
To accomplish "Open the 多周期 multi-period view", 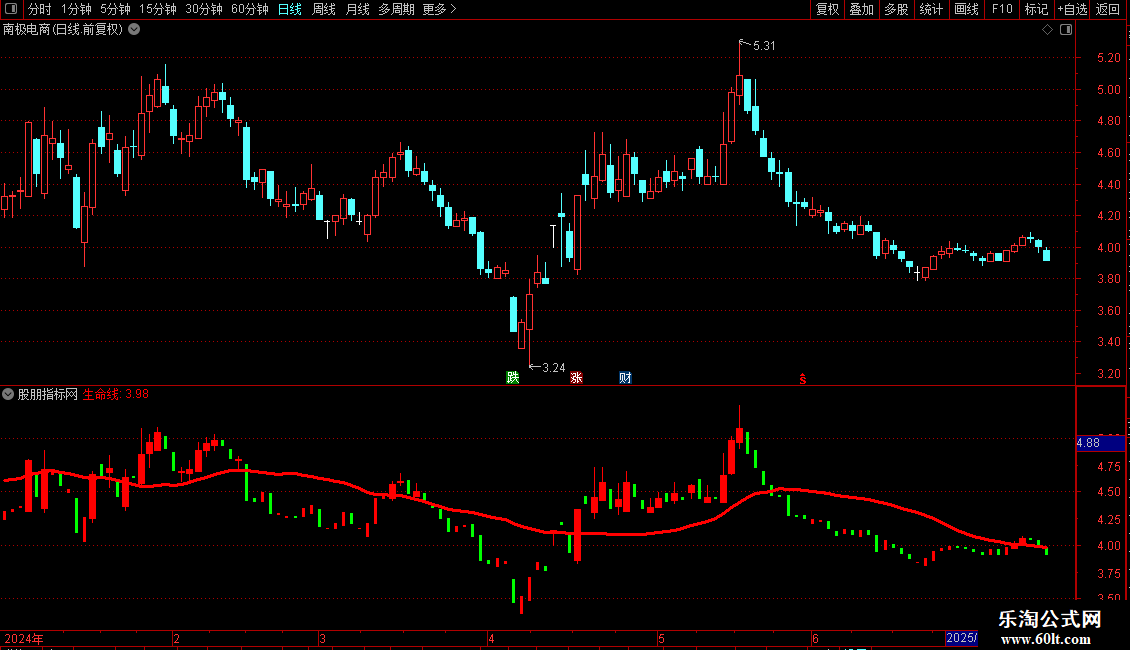I will 396,9.
